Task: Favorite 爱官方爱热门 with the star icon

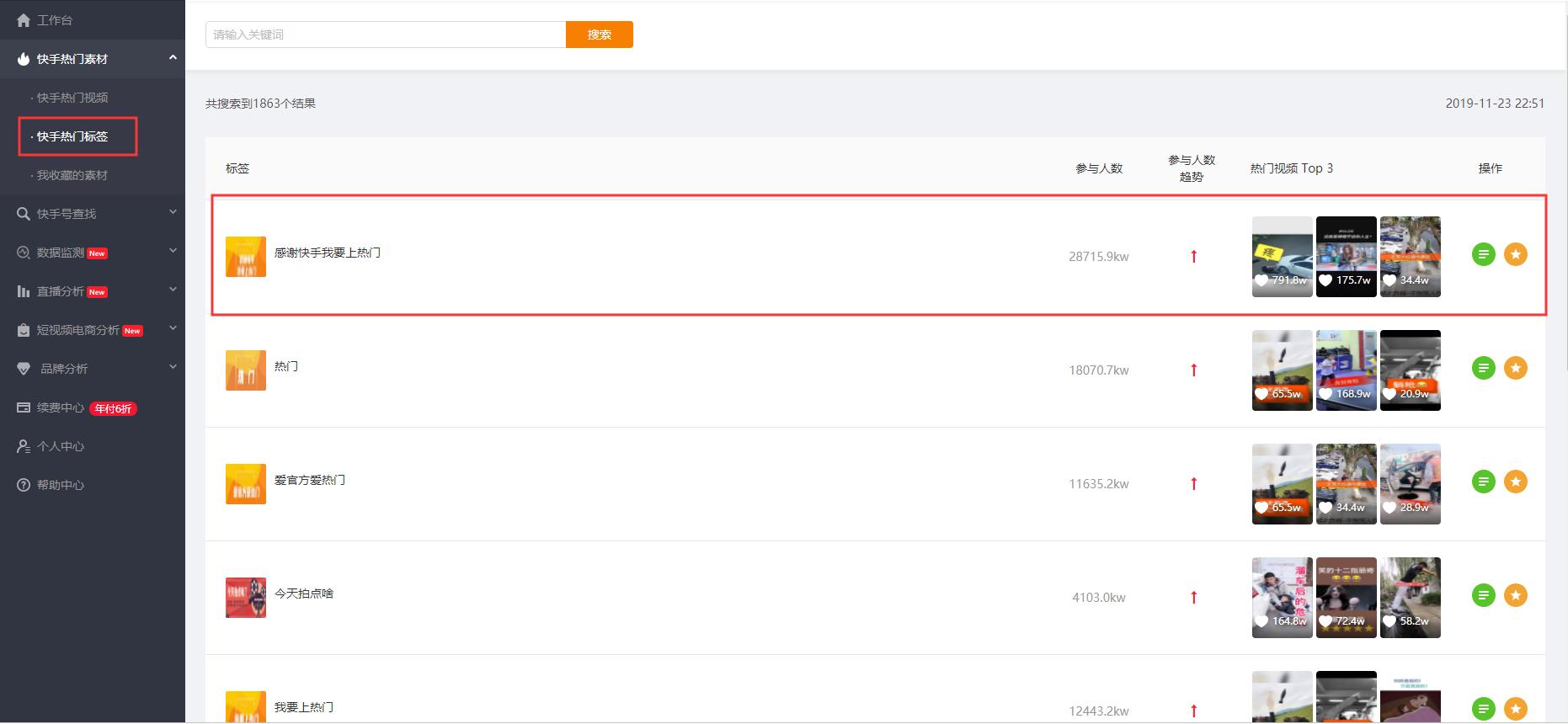Action: 1516,482
